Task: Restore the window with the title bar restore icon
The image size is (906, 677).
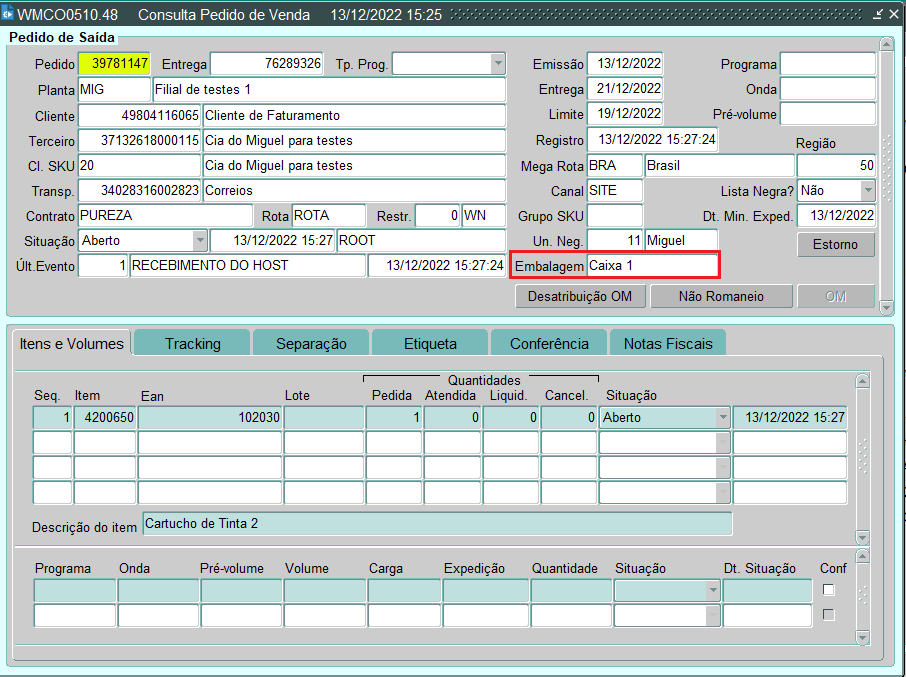Action: coord(878,14)
